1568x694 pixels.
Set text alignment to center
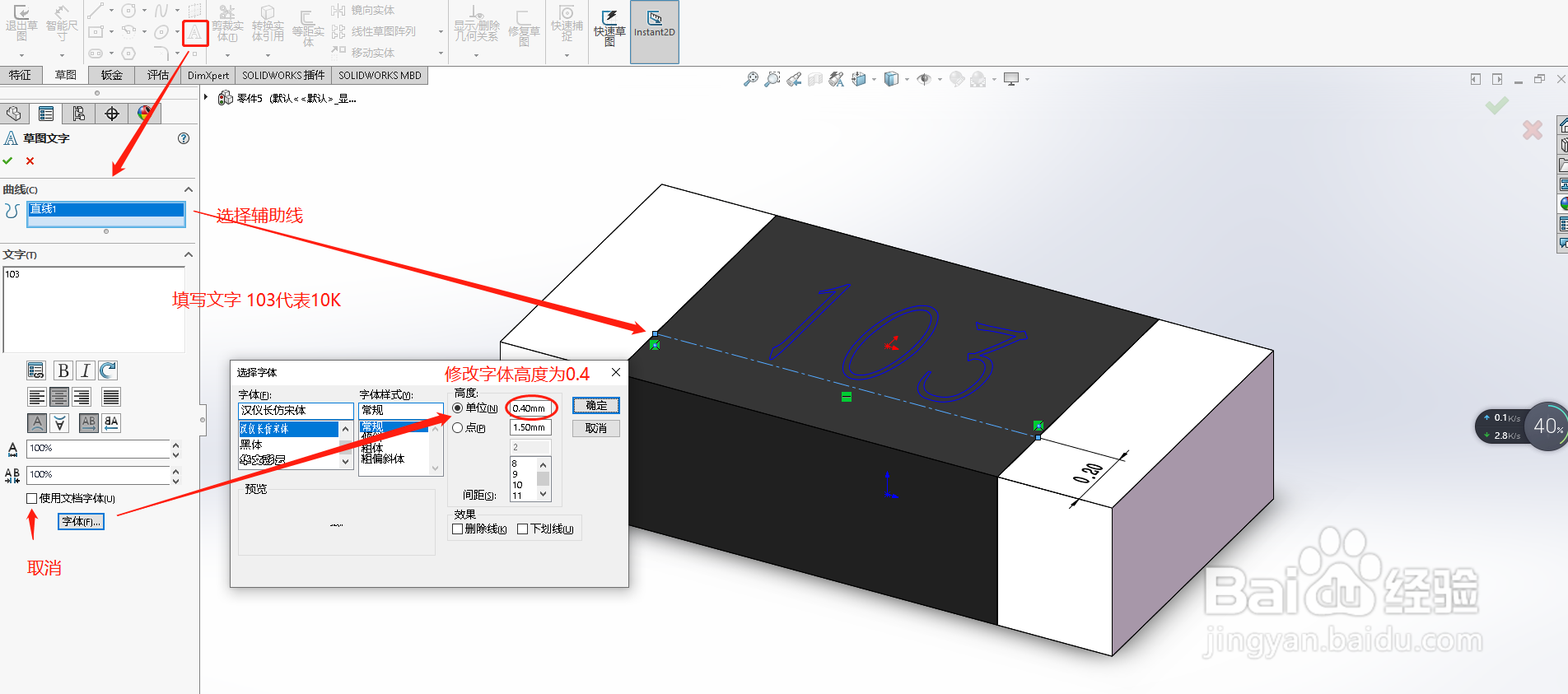coord(59,398)
